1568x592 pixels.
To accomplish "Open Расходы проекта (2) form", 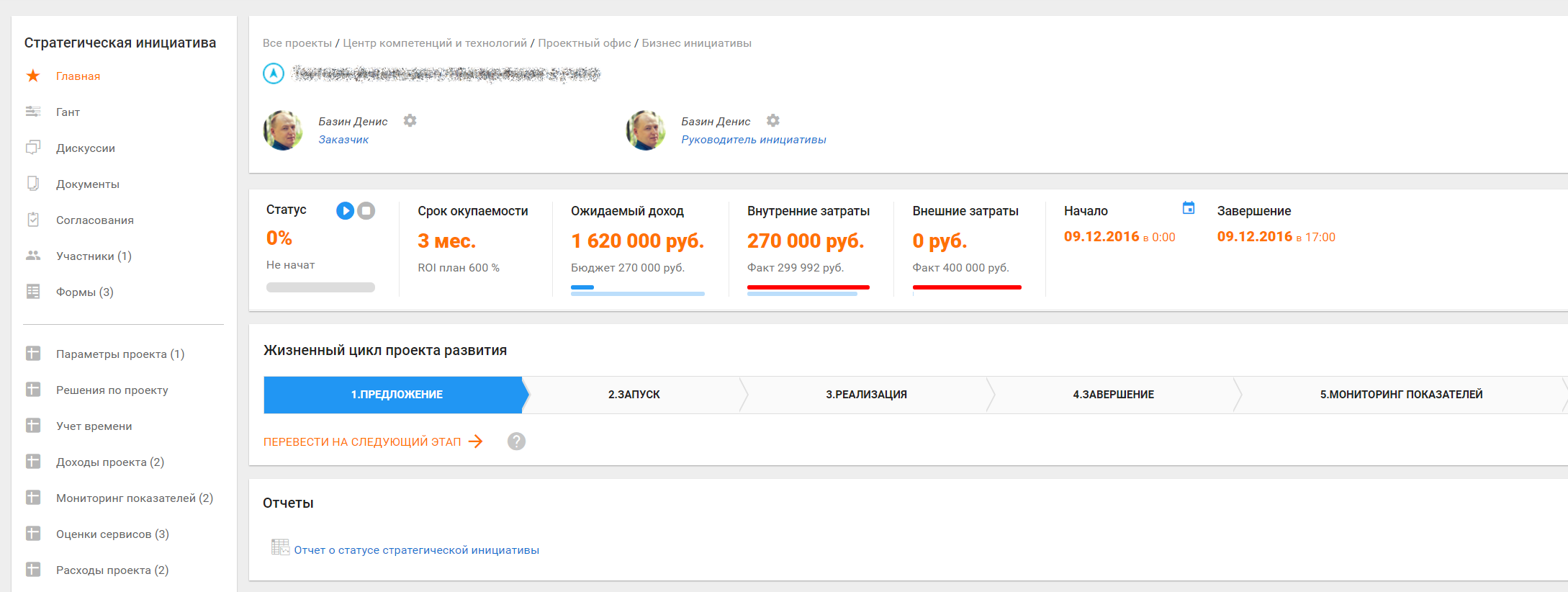I will click(x=112, y=570).
